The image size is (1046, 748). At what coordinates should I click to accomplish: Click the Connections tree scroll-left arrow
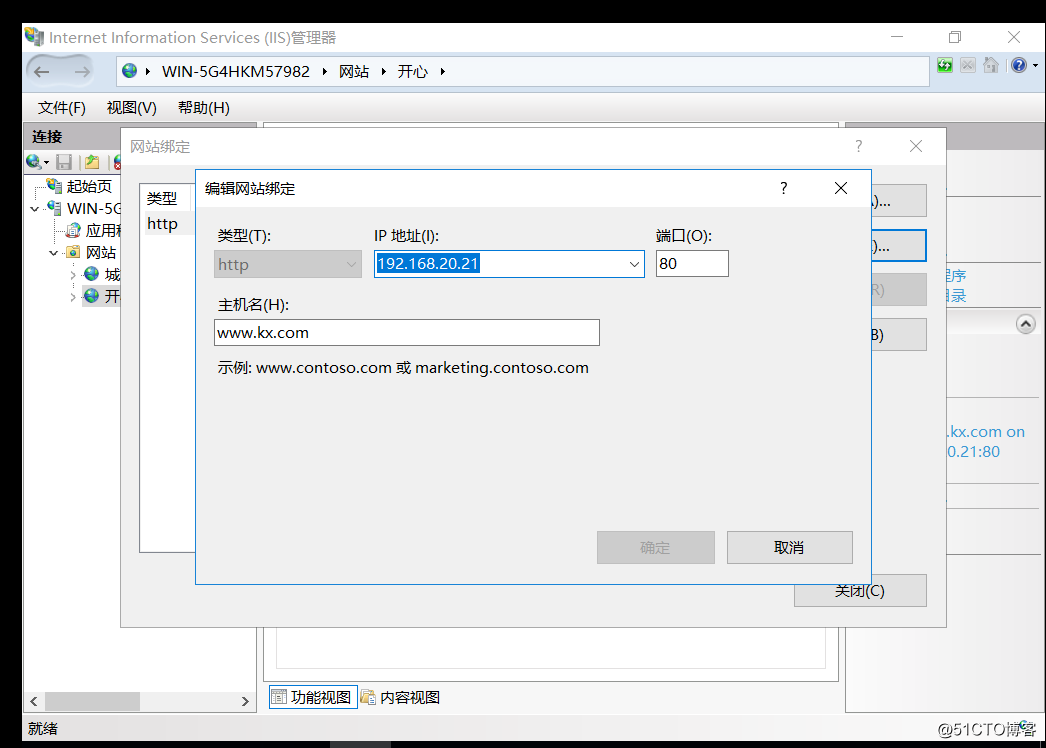click(x=34, y=701)
